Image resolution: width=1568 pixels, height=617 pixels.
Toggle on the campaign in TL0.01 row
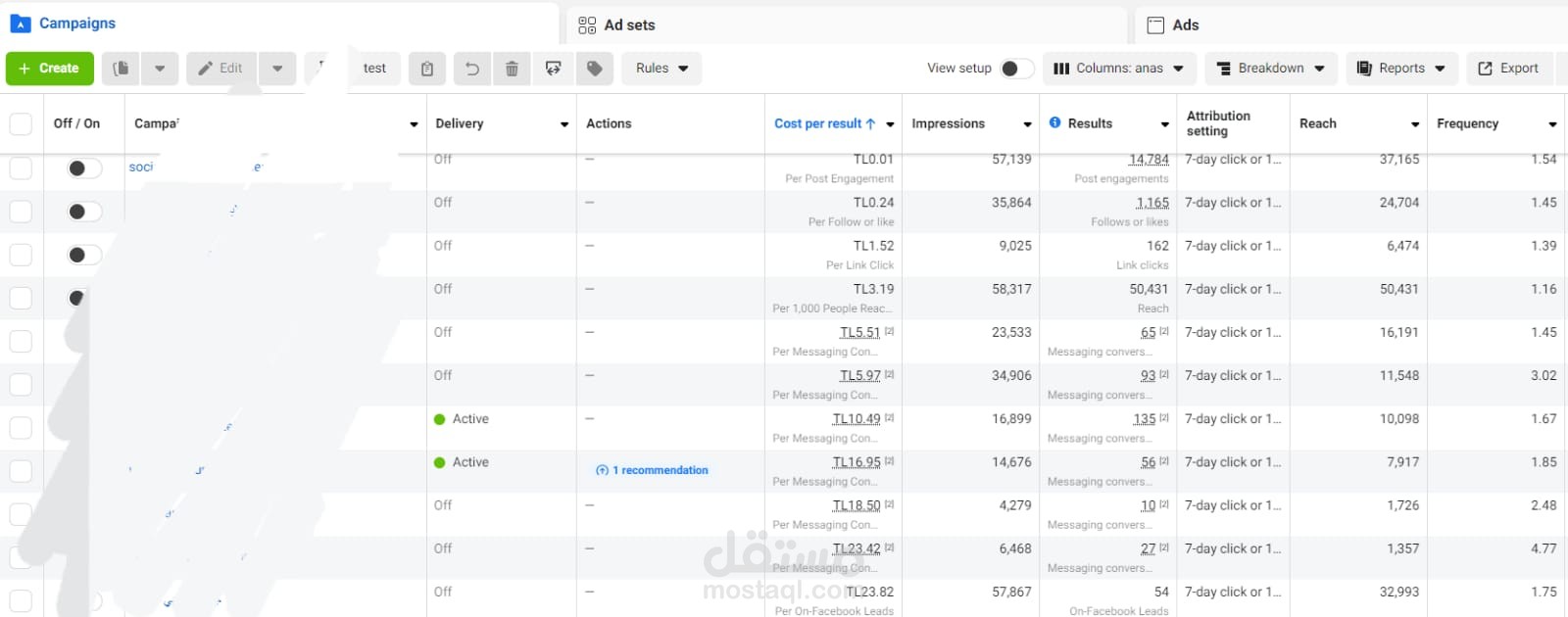(84, 168)
